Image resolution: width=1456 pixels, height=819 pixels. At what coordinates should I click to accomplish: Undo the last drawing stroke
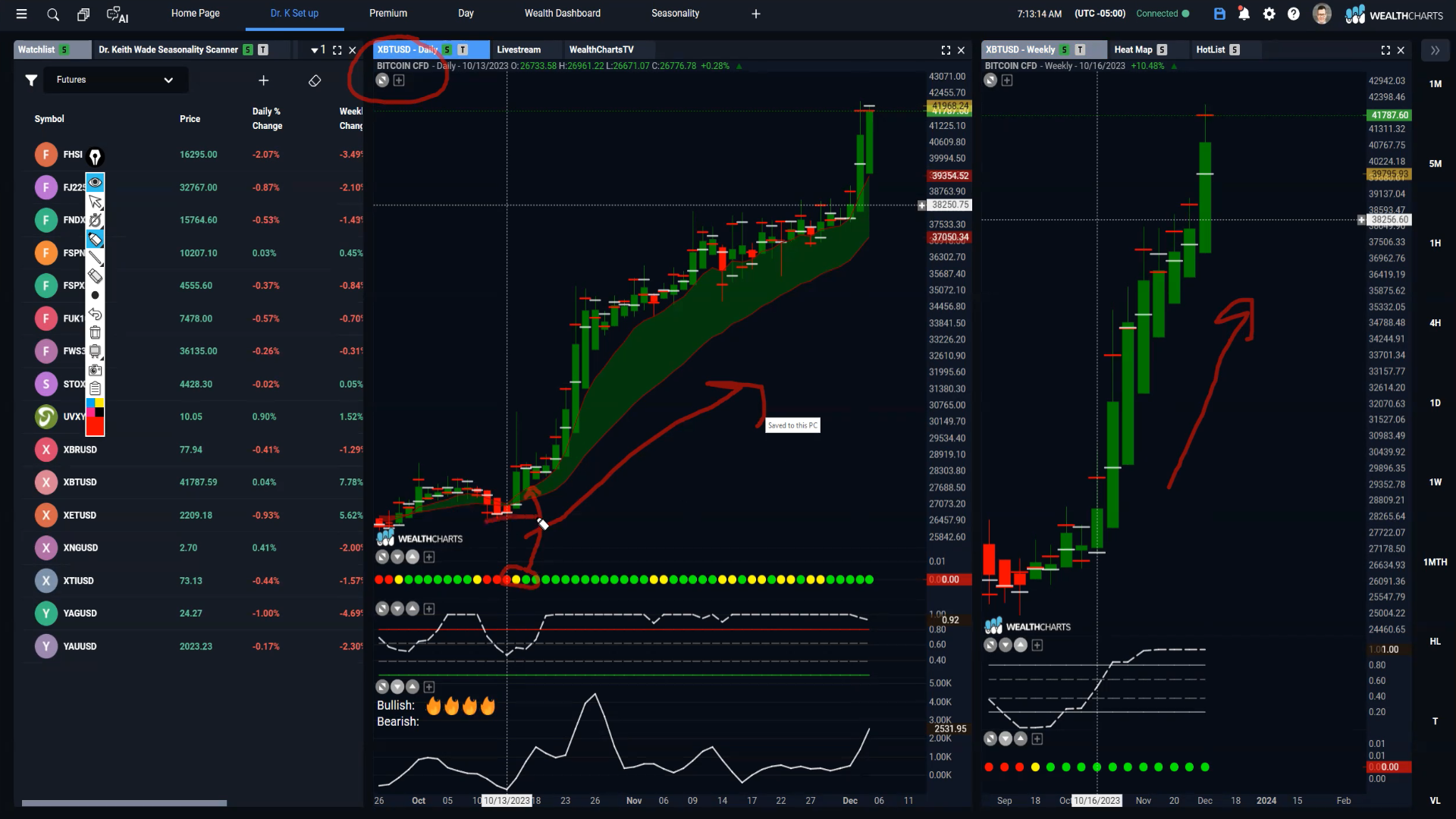point(95,314)
